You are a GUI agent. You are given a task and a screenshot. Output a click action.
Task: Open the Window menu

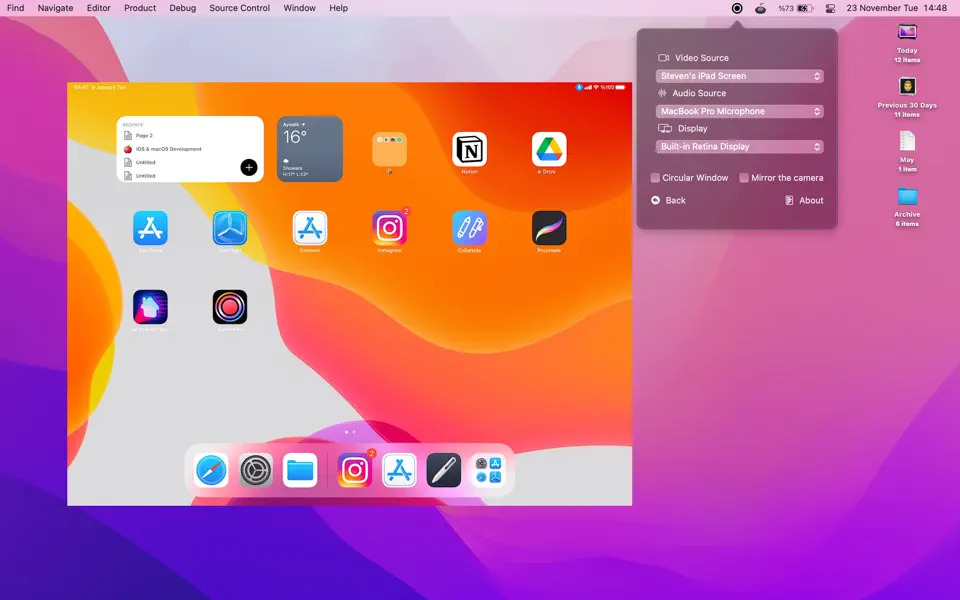[x=299, y=8]
